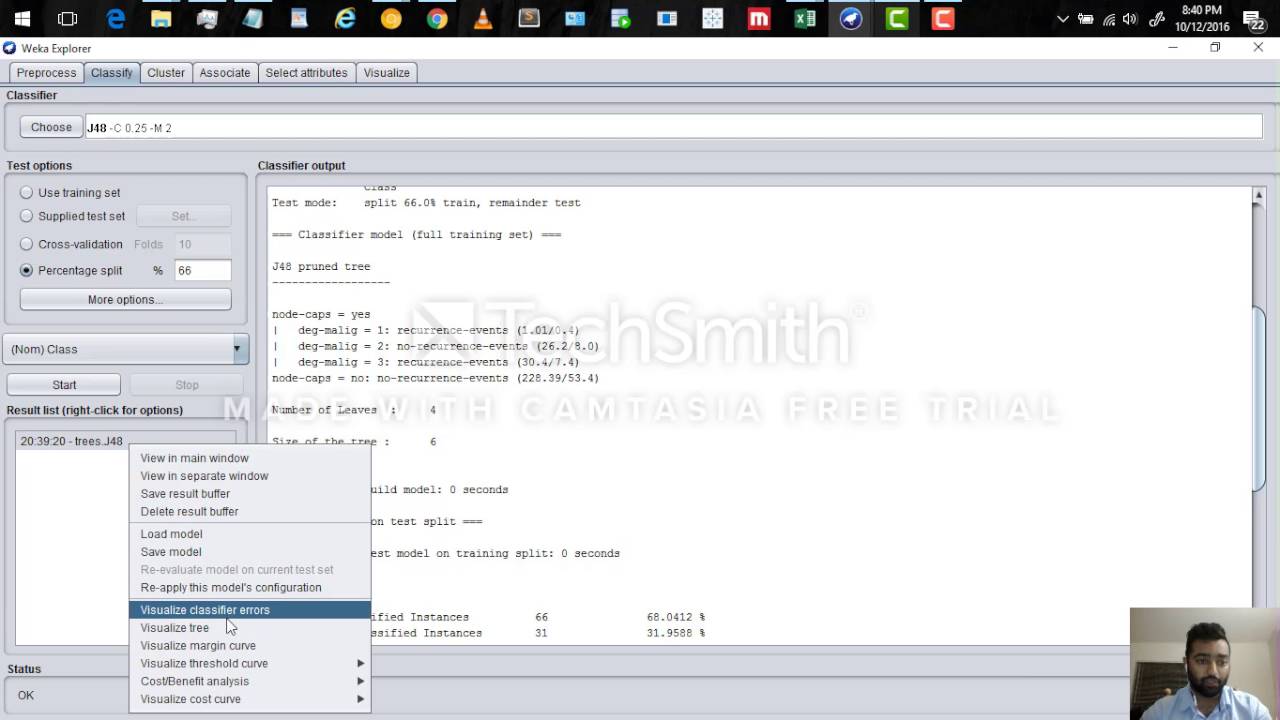
Task: Open the Action Center notifications icon
Action: click(1253, 19)
